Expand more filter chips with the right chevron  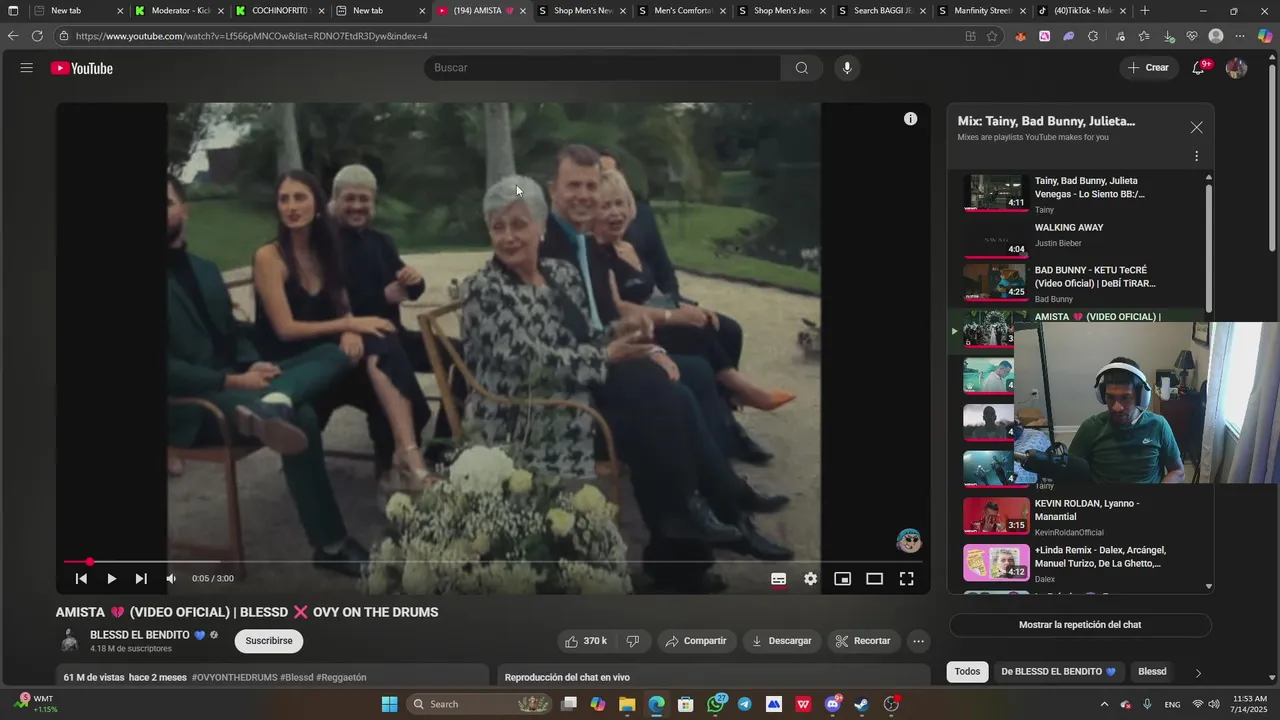pos(1198,673)
